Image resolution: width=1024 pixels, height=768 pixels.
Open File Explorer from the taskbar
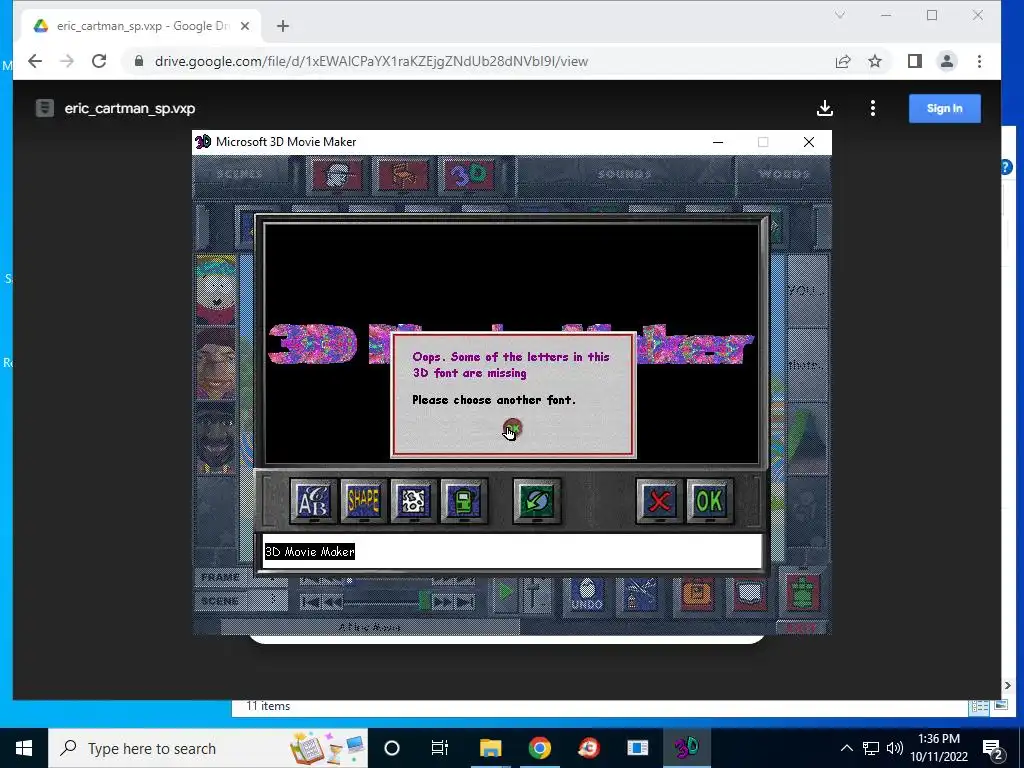tap(490, 748)
